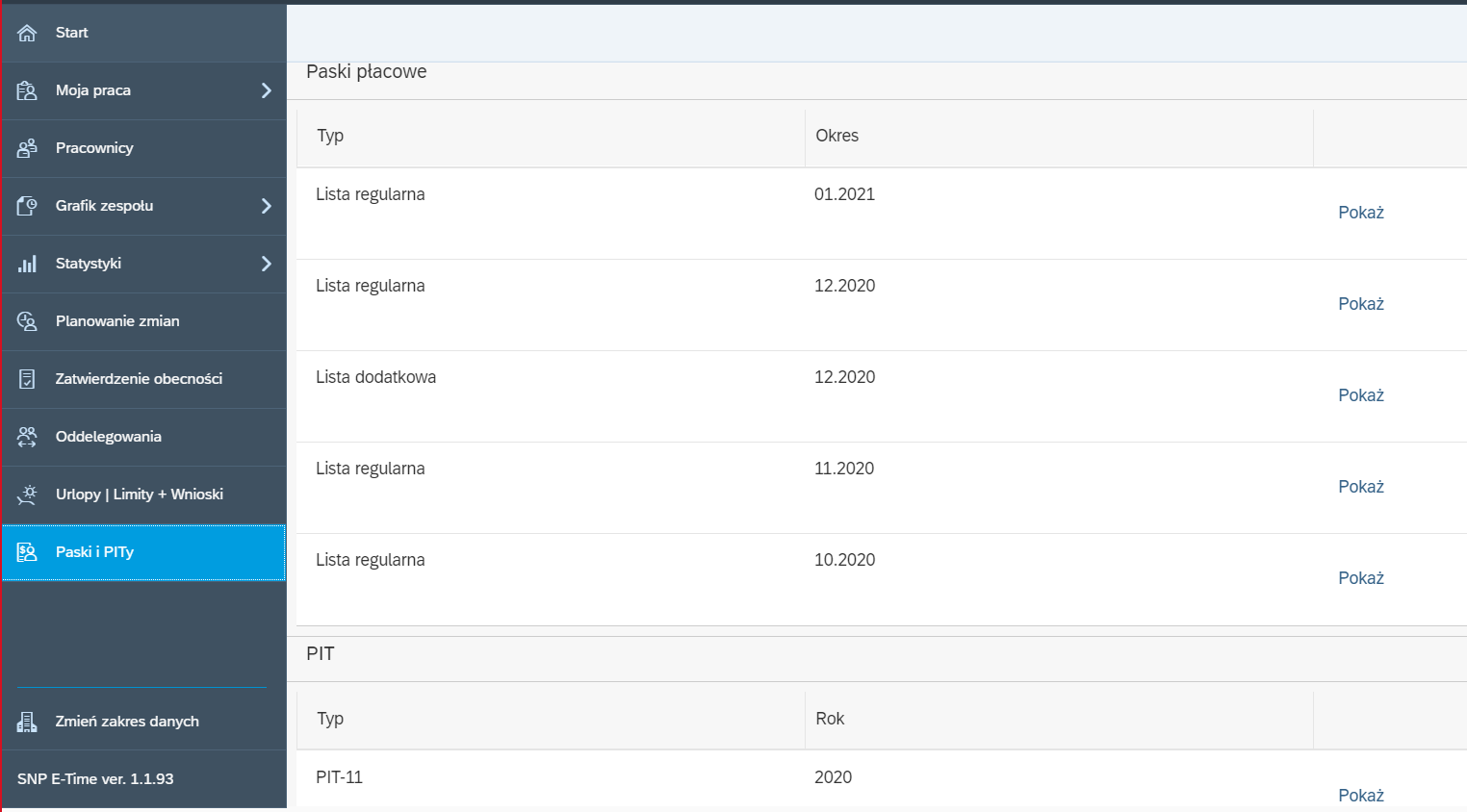
Task: Click the 01.2021 period cell
Action: coord(844,194)
